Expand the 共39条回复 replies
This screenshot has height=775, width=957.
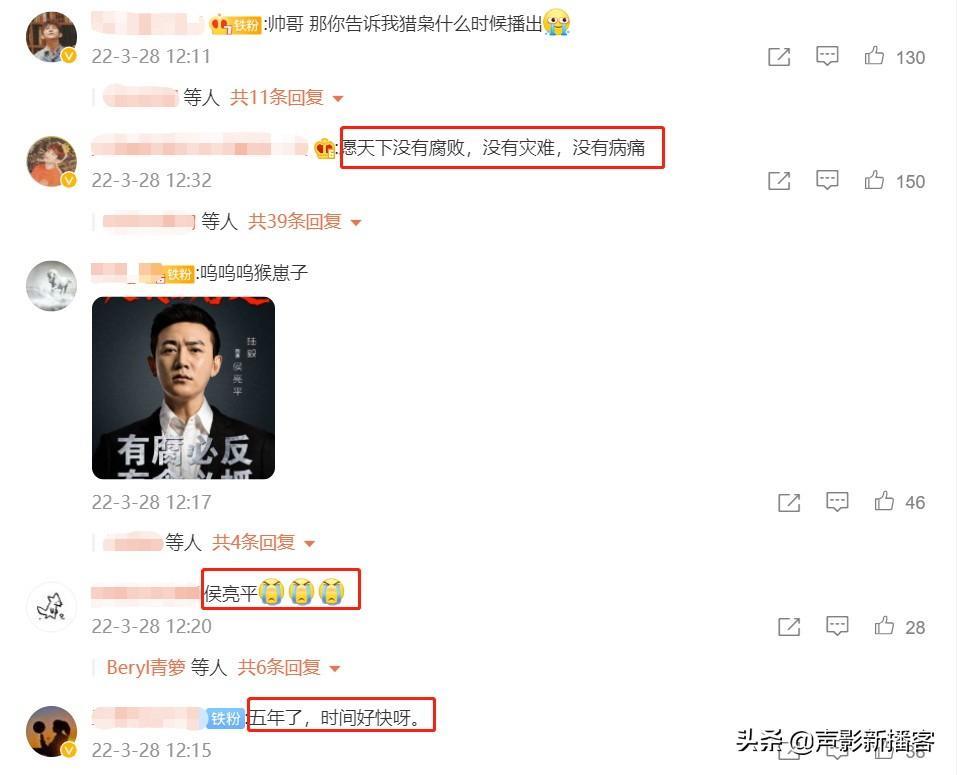tap(304, 222)
